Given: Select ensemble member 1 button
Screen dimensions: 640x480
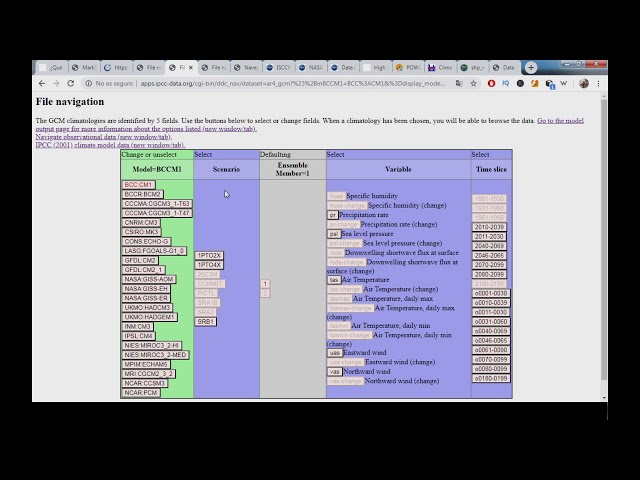Looking at the screenshot, I should click(265, 284).
